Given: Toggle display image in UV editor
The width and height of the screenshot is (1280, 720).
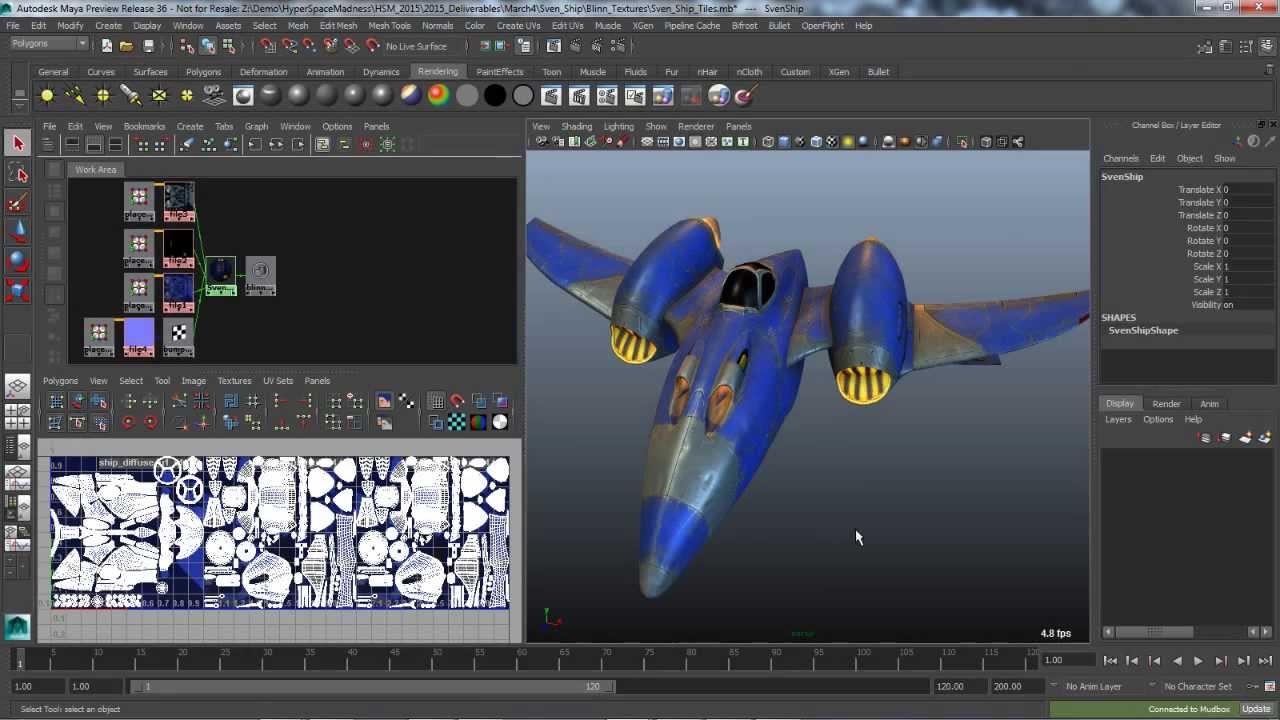Looking at the screenshot, I should coord(384,402).
